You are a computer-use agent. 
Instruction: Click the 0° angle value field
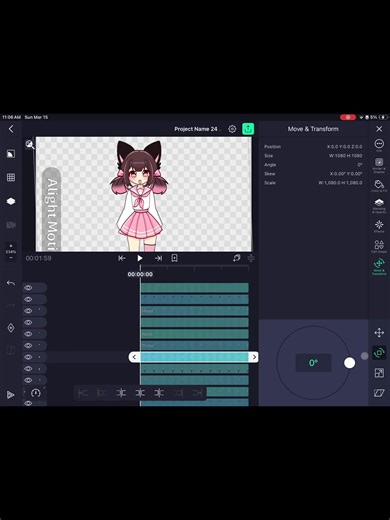click(x=313, y=363)
